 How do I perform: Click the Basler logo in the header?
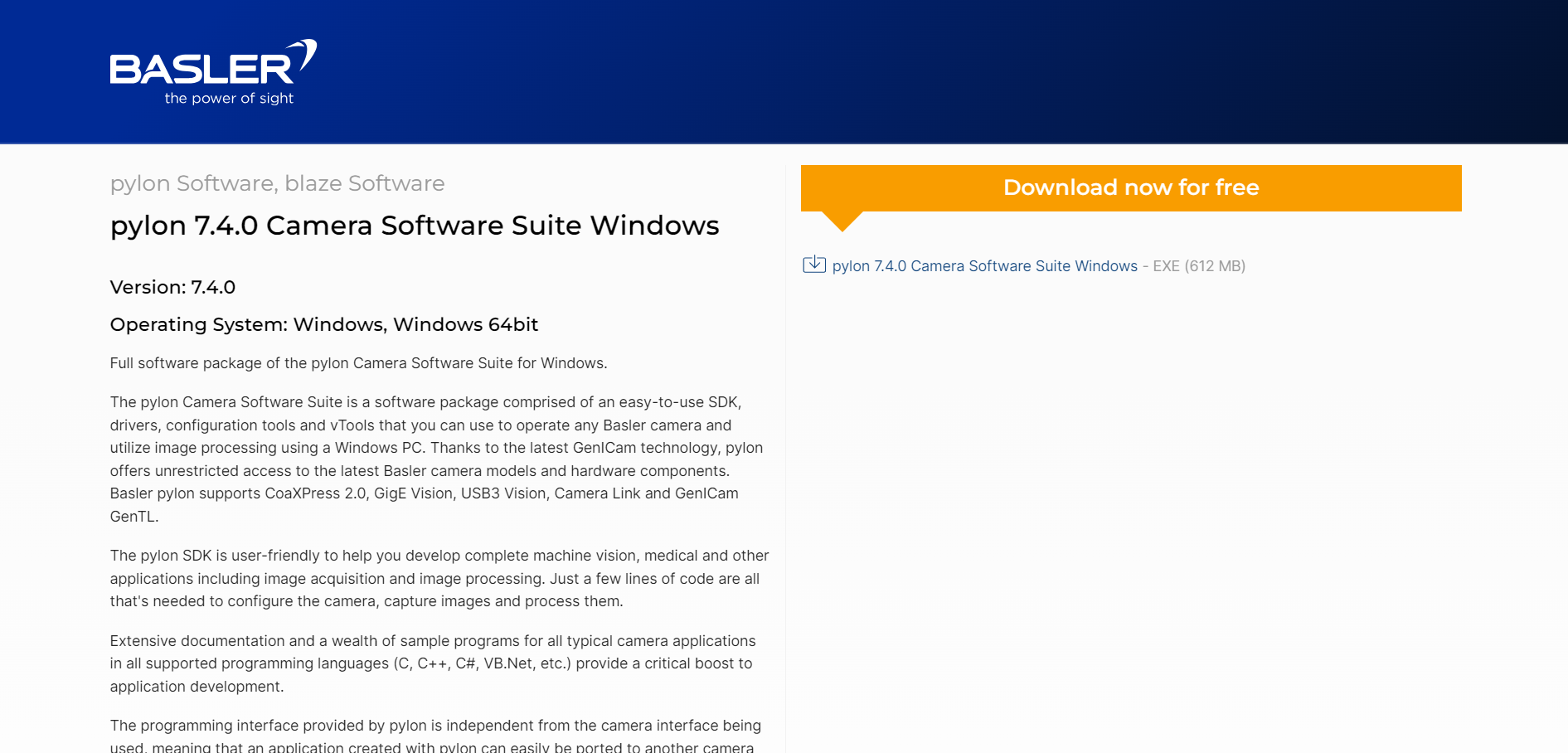213,72
